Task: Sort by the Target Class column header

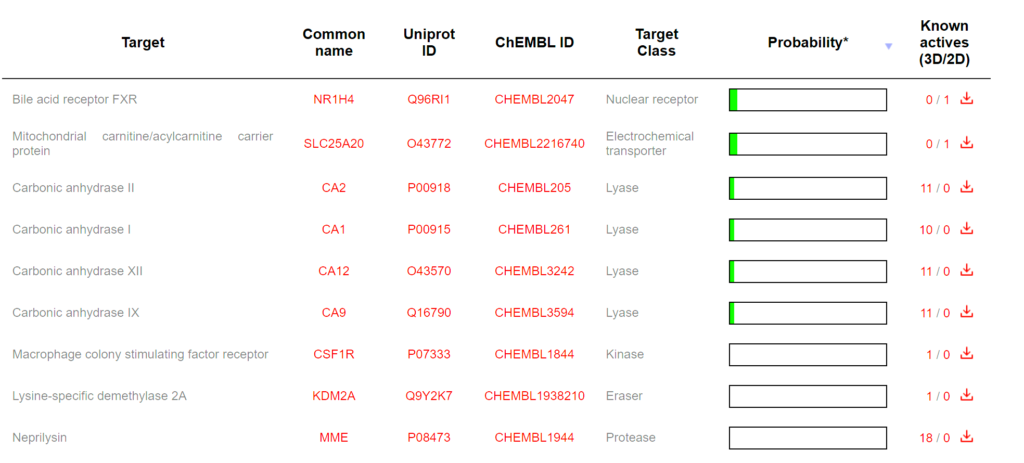Action: (656, 42)
